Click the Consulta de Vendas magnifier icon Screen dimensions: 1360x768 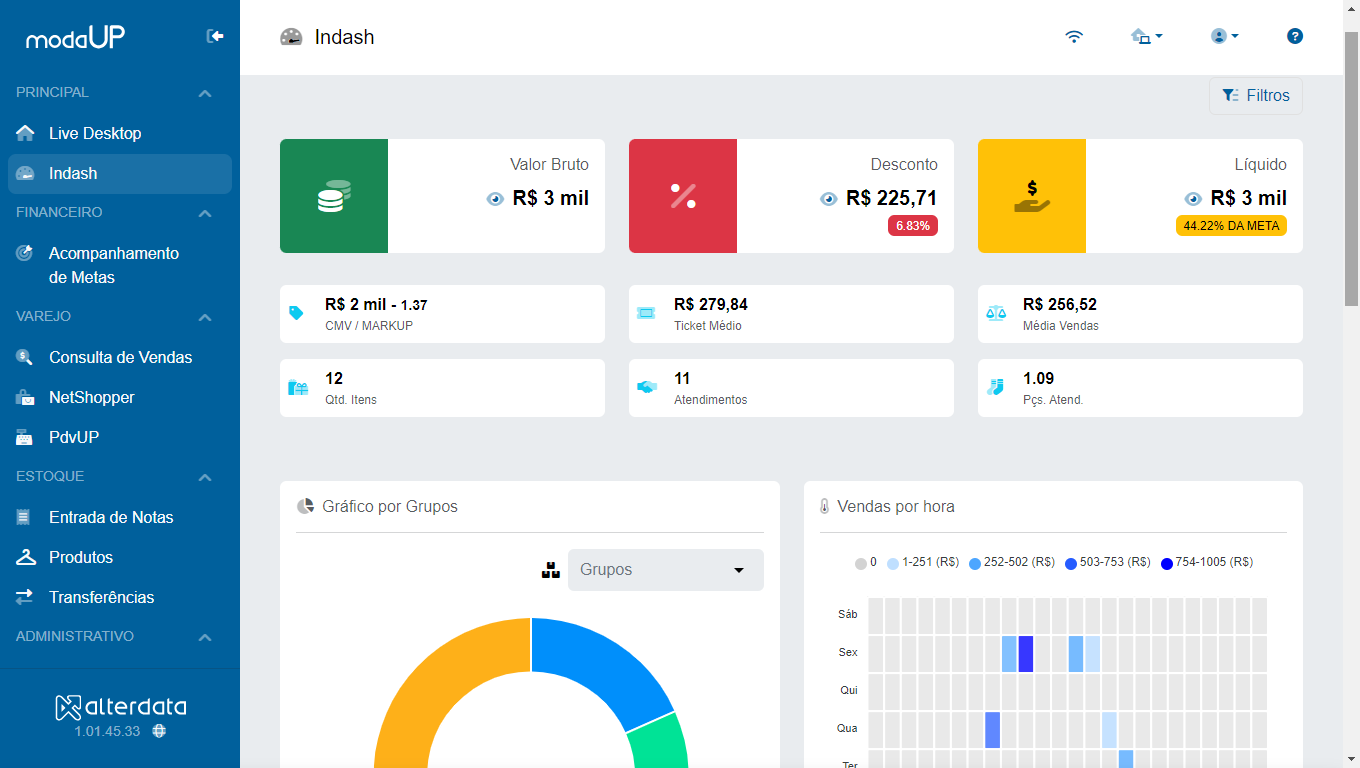click(x=25, y=357)
